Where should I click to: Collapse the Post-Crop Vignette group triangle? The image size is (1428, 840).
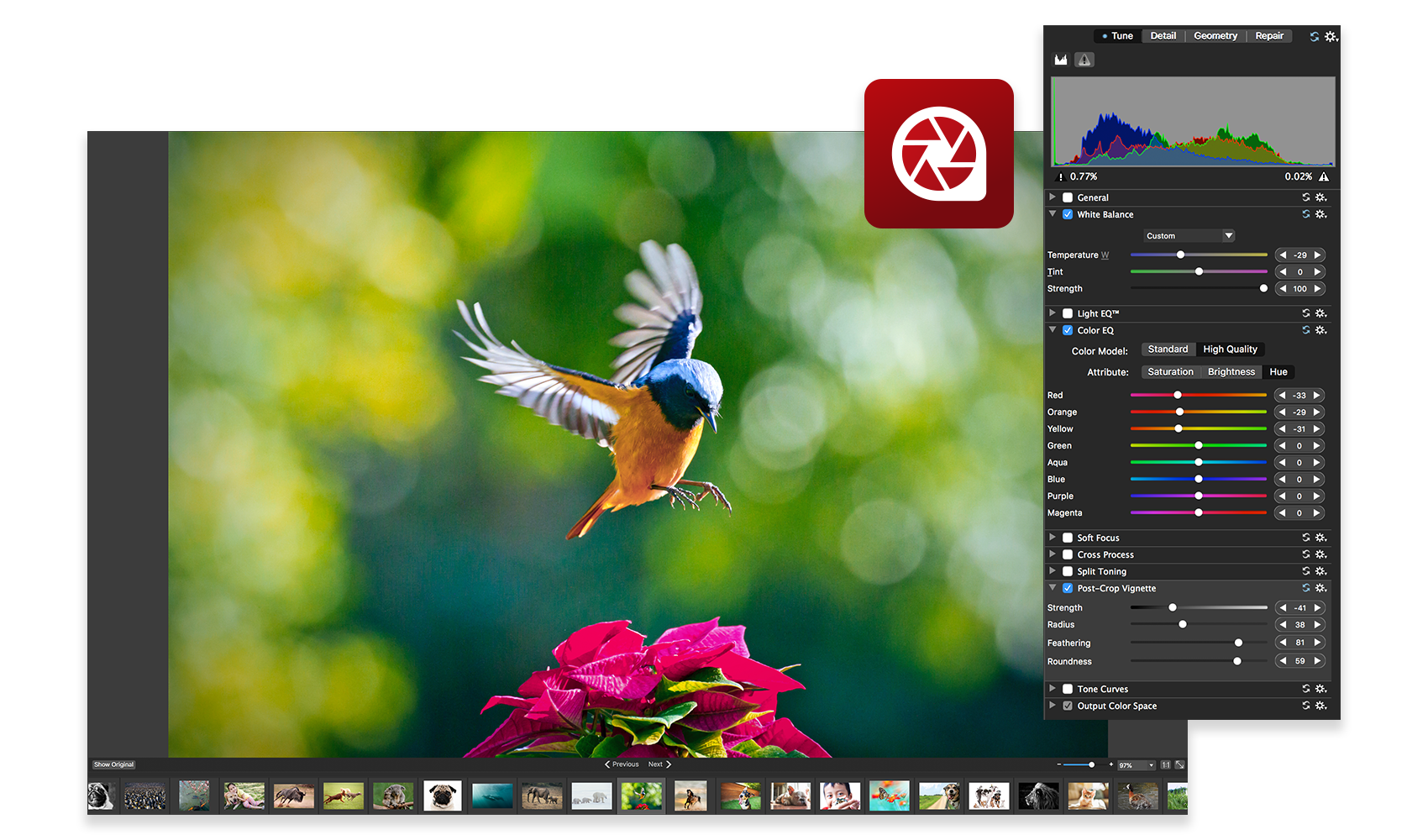(1052, 587)
